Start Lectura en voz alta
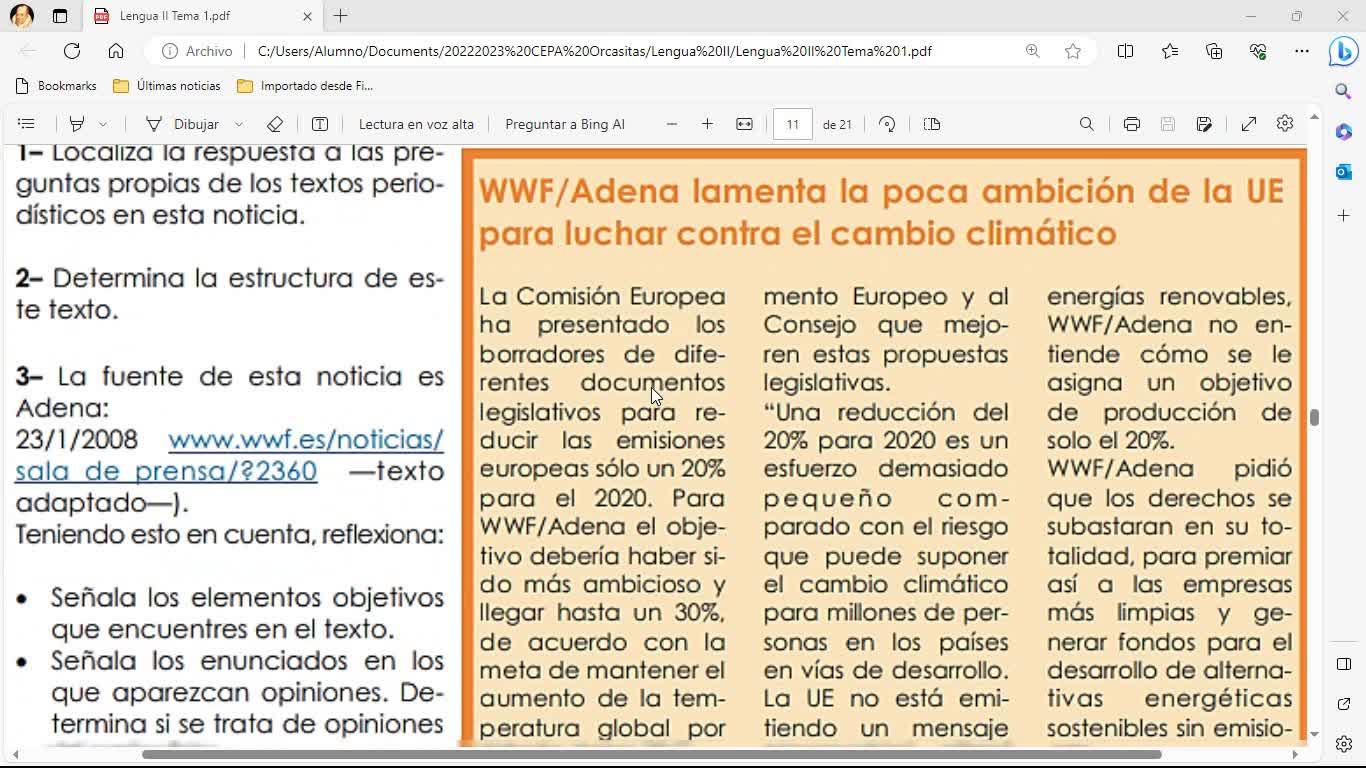This screenshot has height=768, width=1366. pos(416,124)
